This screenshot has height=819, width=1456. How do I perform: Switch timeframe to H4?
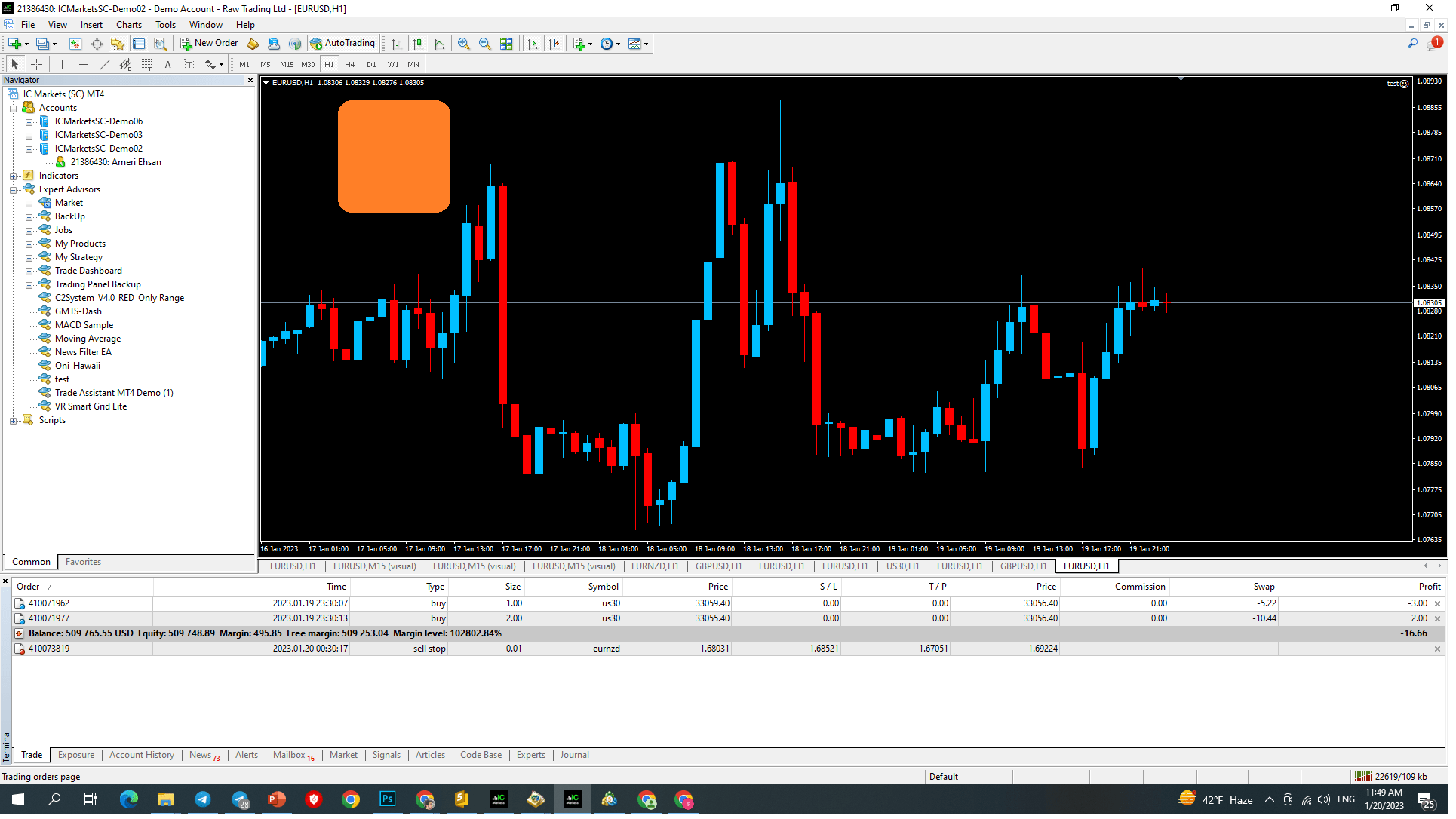[349, 64]
